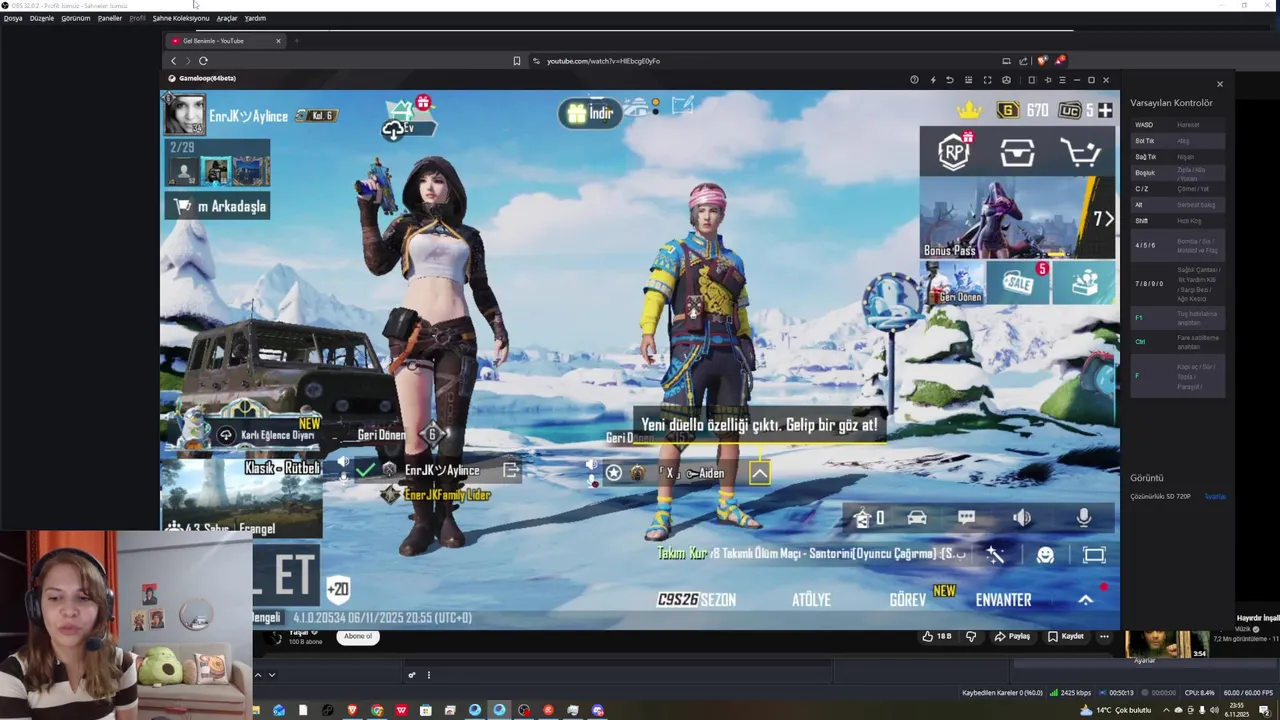Toggle ready checkmark for EnrJK Aylince
This screenshot has width=1280, height=720.
pos(365,470)
